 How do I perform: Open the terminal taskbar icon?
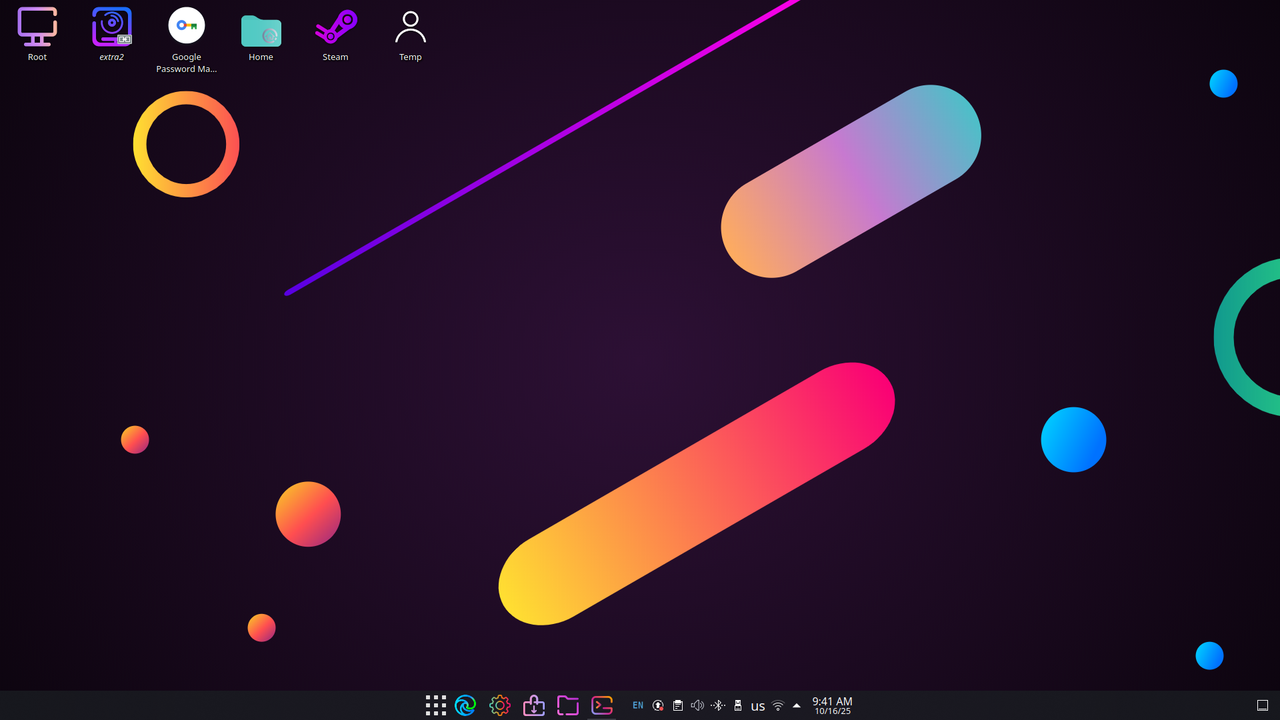[602, 705]
